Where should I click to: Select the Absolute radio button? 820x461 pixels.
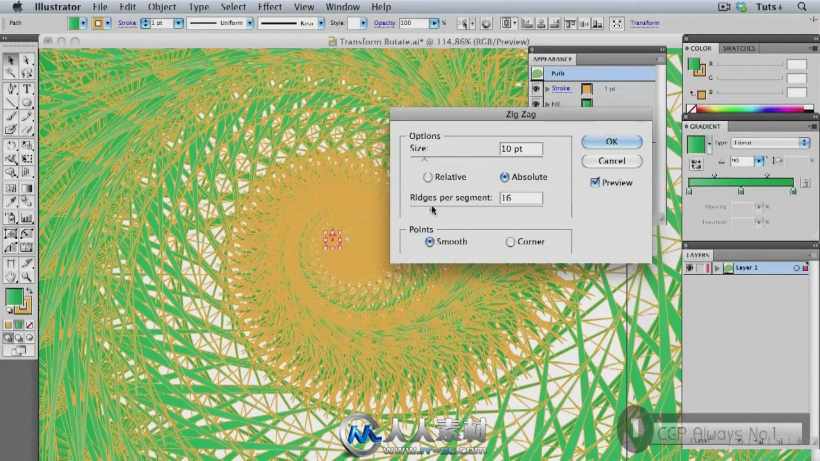click(504, 177)
